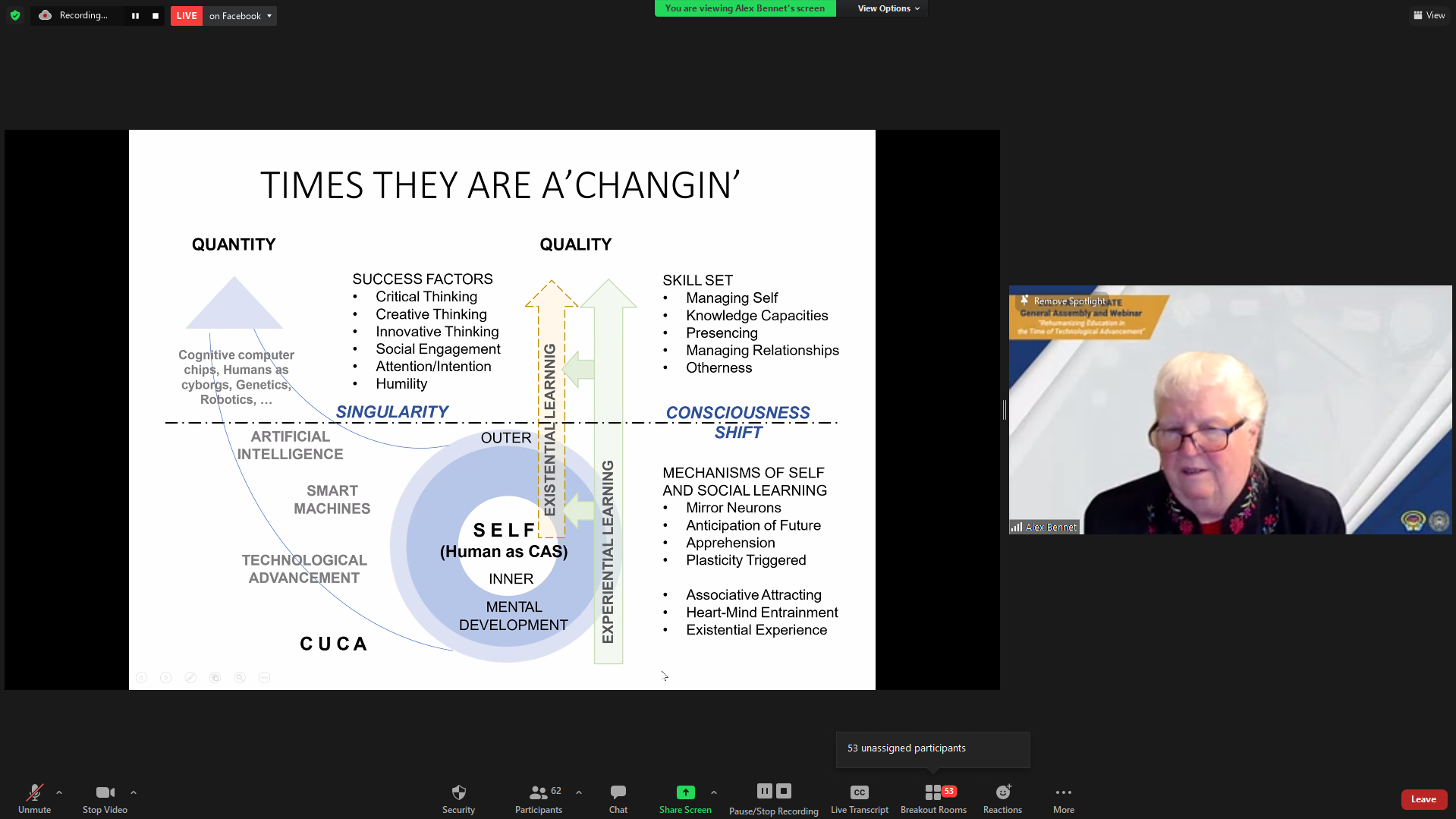The image size is (1456, 819).
Task: Open the live on Facebook dropdown
Action: tap(240, 16)
